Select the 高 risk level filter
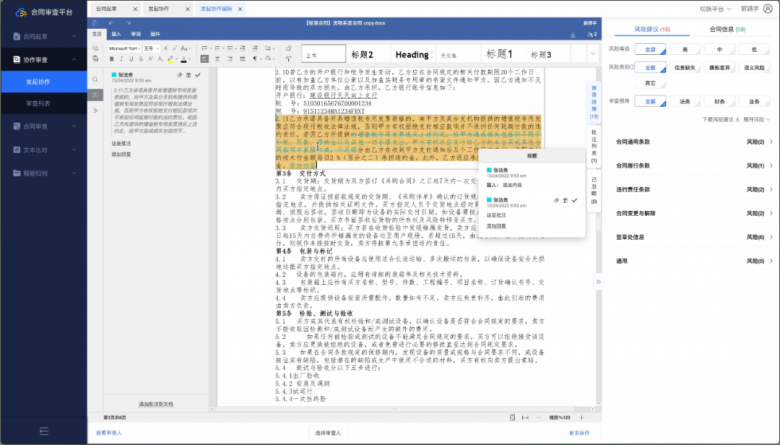The width and height of the screenshot is (780, 445). pos(685,49)
